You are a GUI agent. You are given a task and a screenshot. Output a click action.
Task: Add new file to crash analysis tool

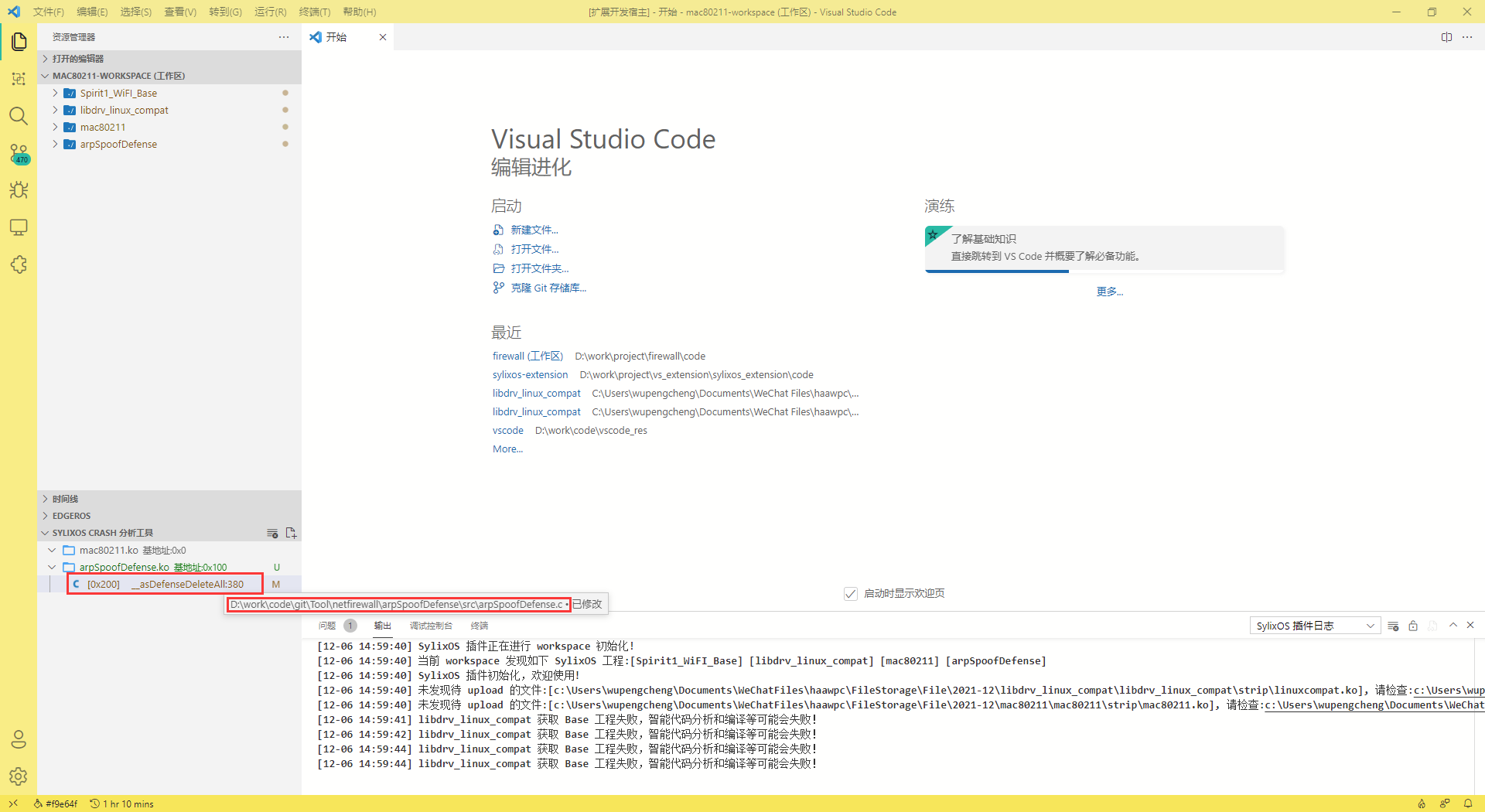coord(291,533)
